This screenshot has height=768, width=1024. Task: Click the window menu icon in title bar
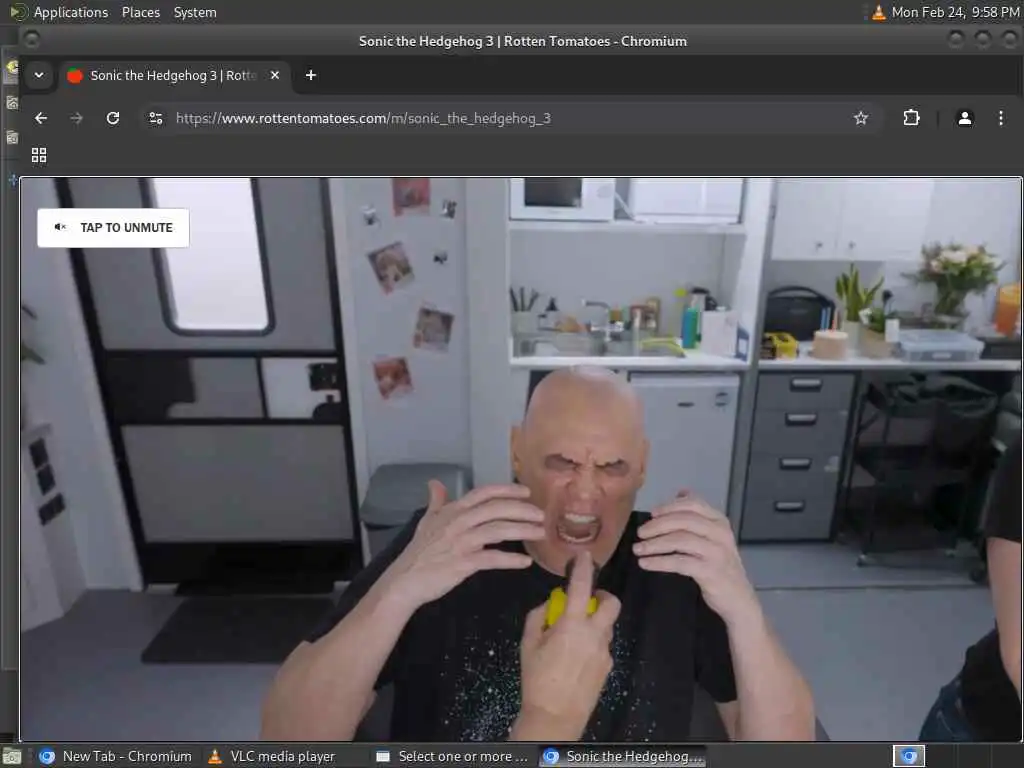coord(31,40)
